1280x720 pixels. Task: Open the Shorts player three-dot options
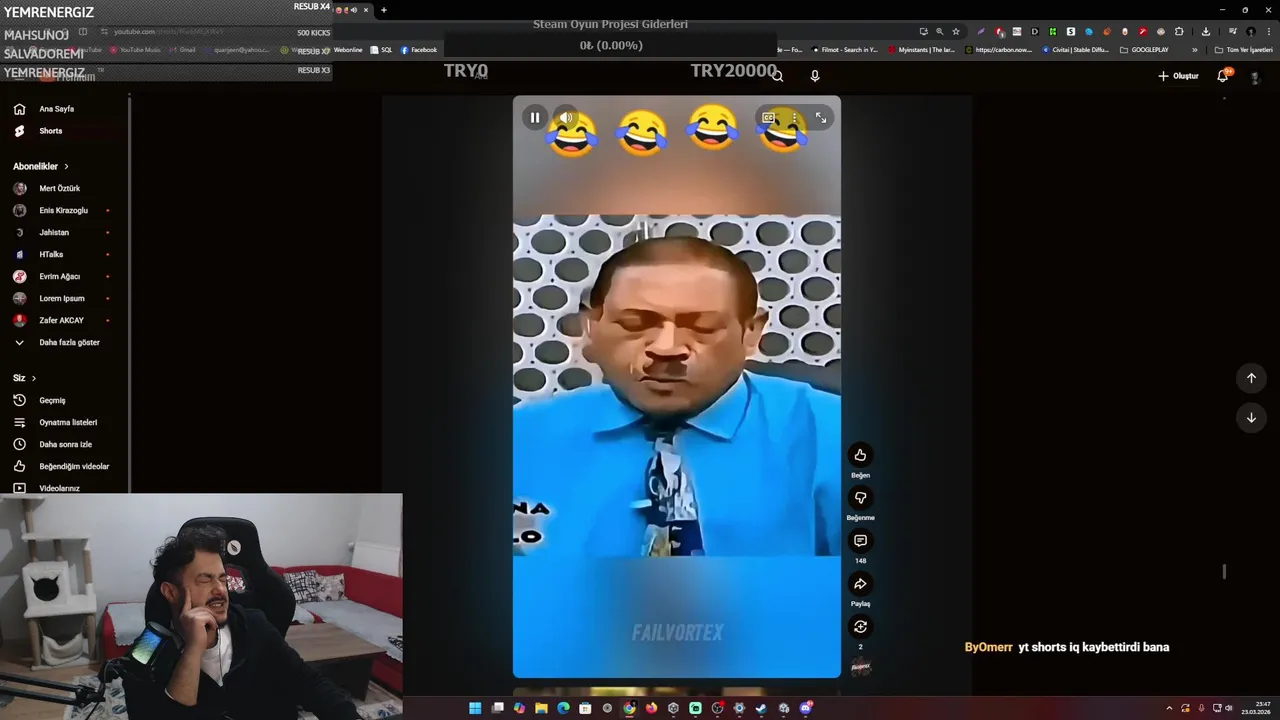(x=794, y=117)
